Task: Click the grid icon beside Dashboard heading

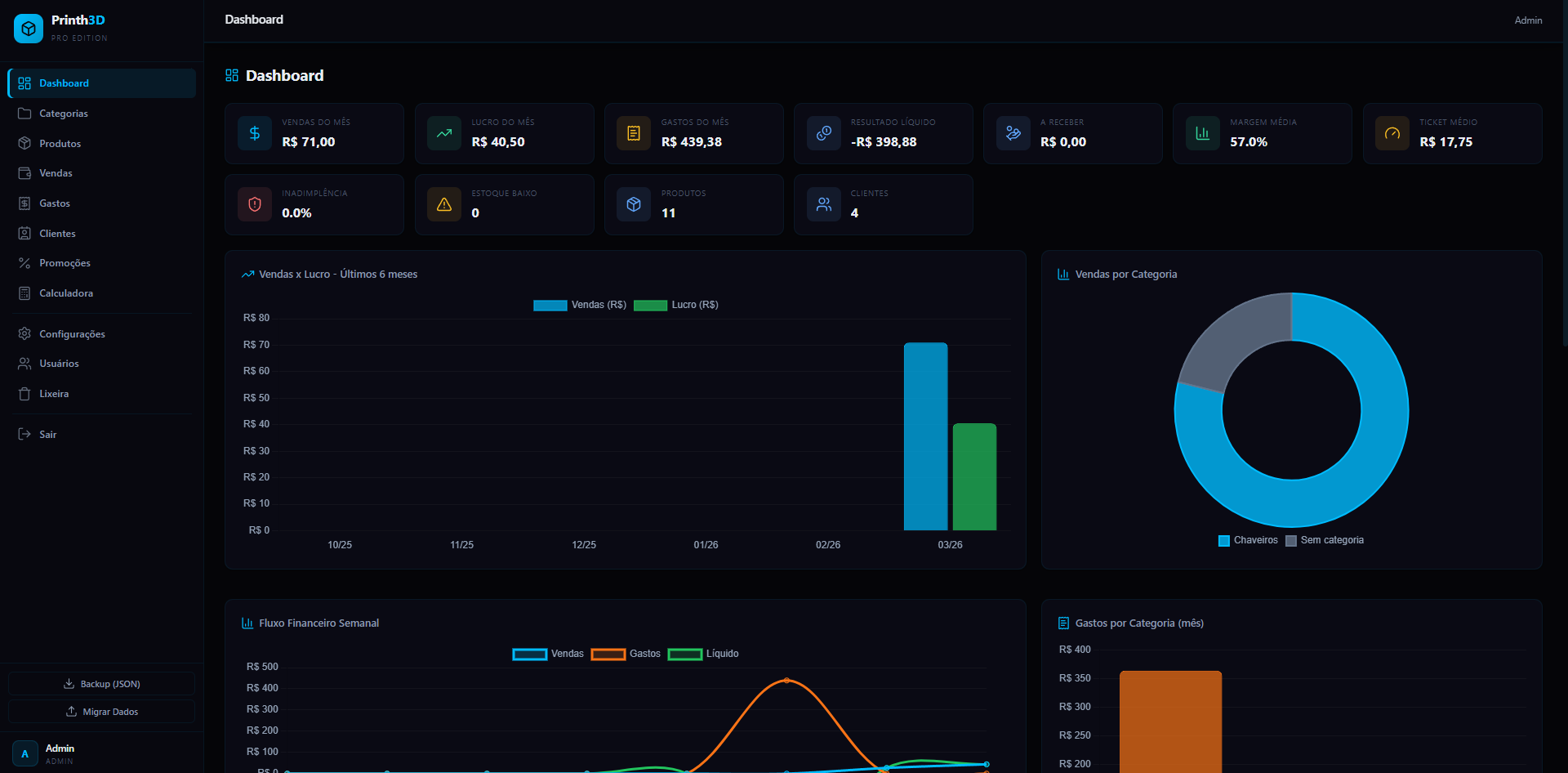Action: tap(232, 75)
